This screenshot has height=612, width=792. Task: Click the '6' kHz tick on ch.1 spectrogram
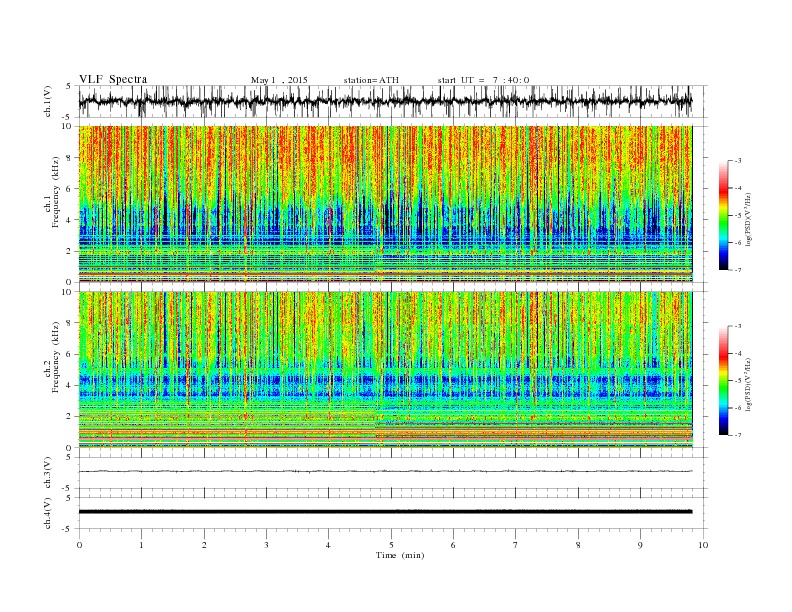(70, 189)
